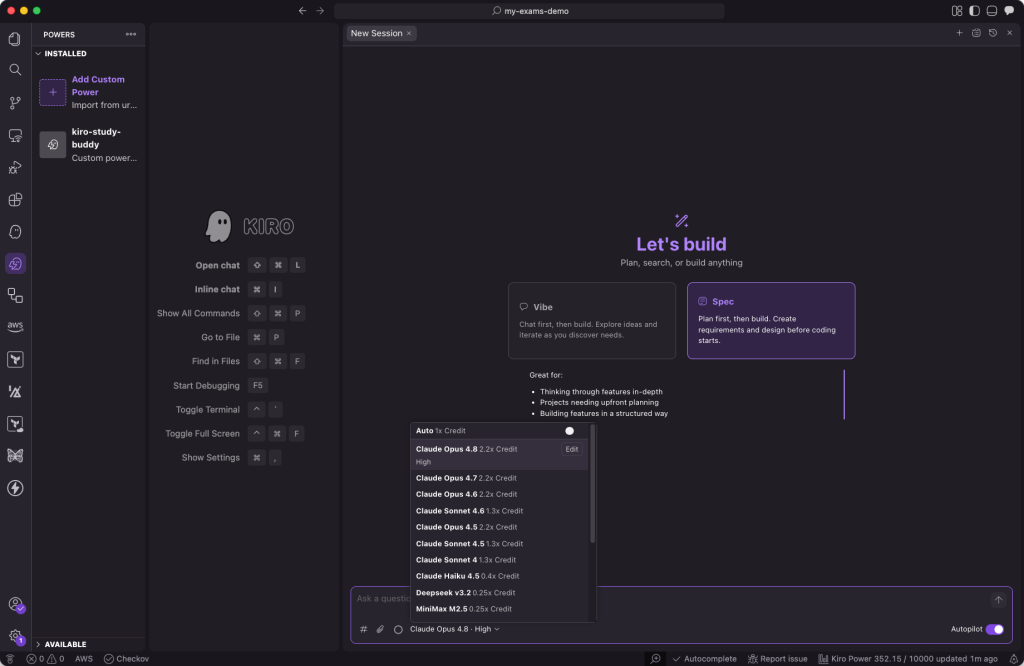Toggle the Autopilot switch
Viewport: 1024px width, 666px height.
pyautogui.click(x=994, y=629)
